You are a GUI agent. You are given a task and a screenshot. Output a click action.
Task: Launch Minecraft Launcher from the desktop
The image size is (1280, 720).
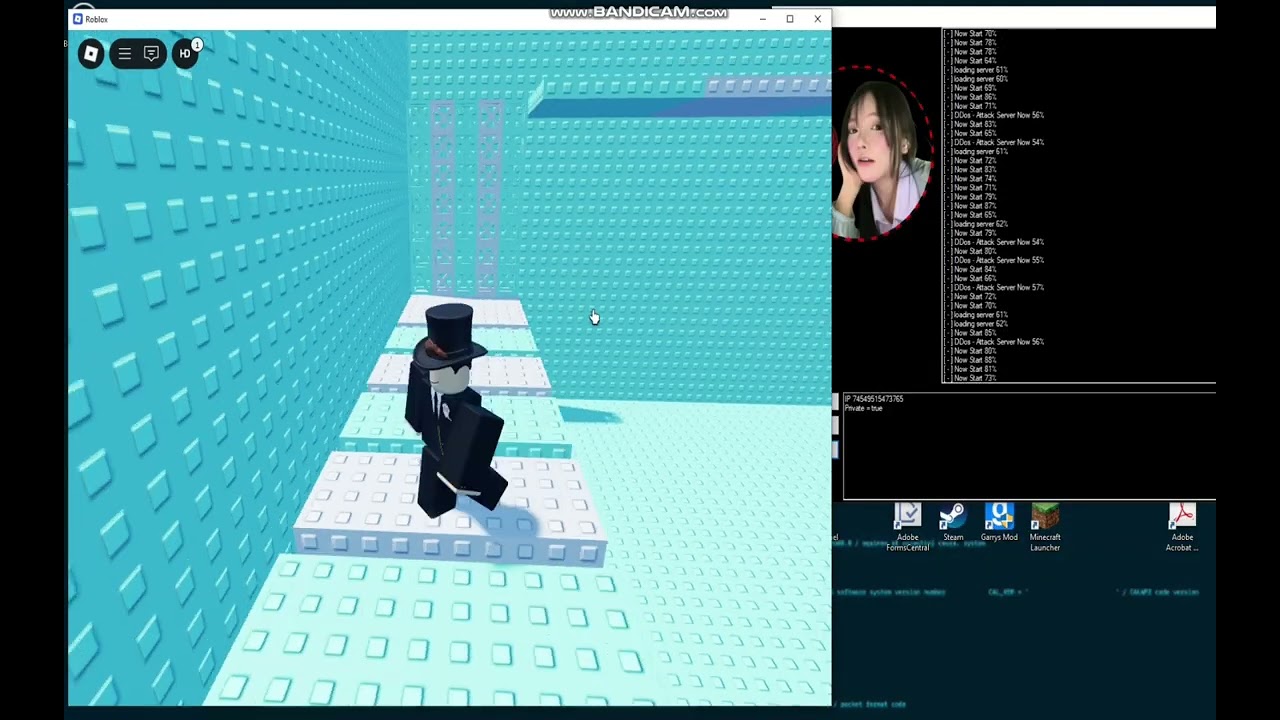click(1045, 528)
